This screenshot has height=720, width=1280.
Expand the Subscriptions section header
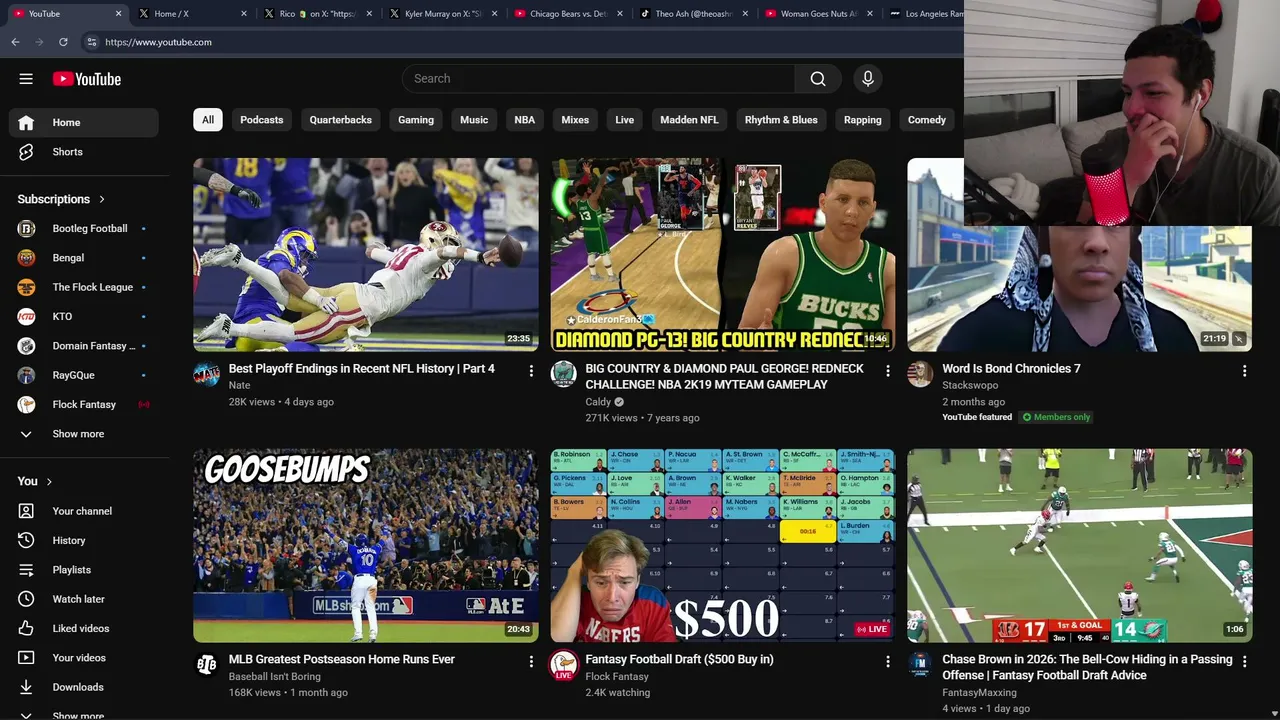(61, 199)
